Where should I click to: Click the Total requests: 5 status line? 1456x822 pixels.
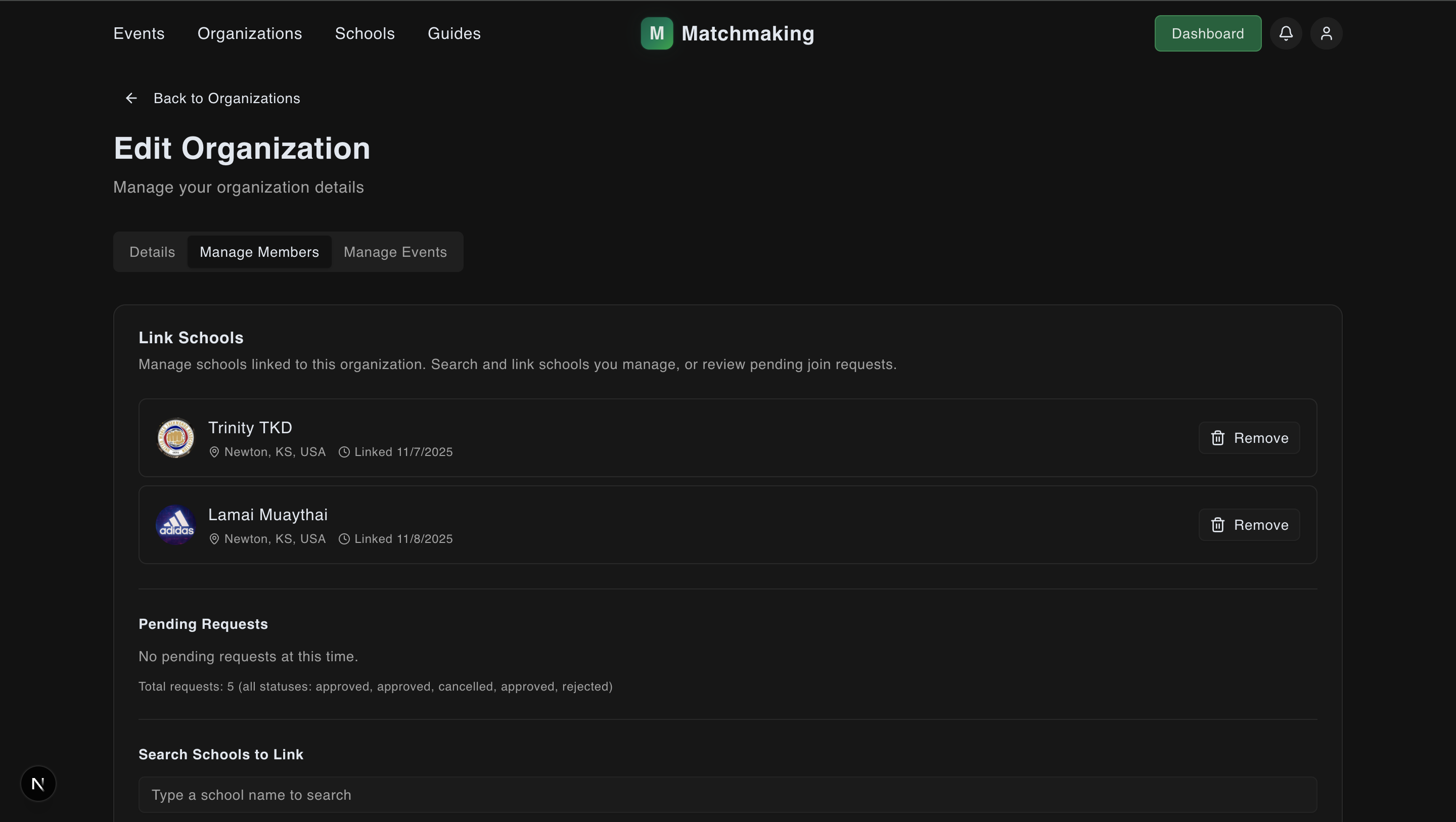376,687
